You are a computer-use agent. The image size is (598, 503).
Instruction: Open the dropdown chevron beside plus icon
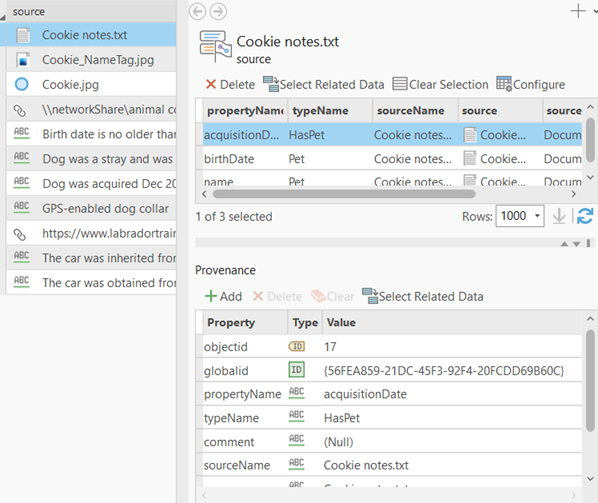(595, 11)
